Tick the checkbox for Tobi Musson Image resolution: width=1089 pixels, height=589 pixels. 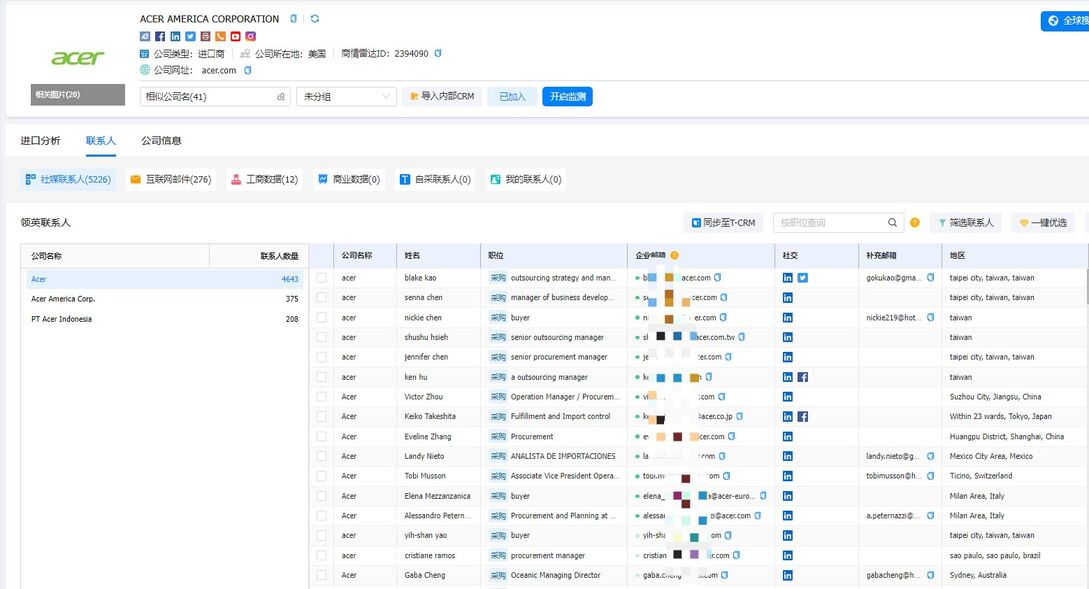point(322,476)
